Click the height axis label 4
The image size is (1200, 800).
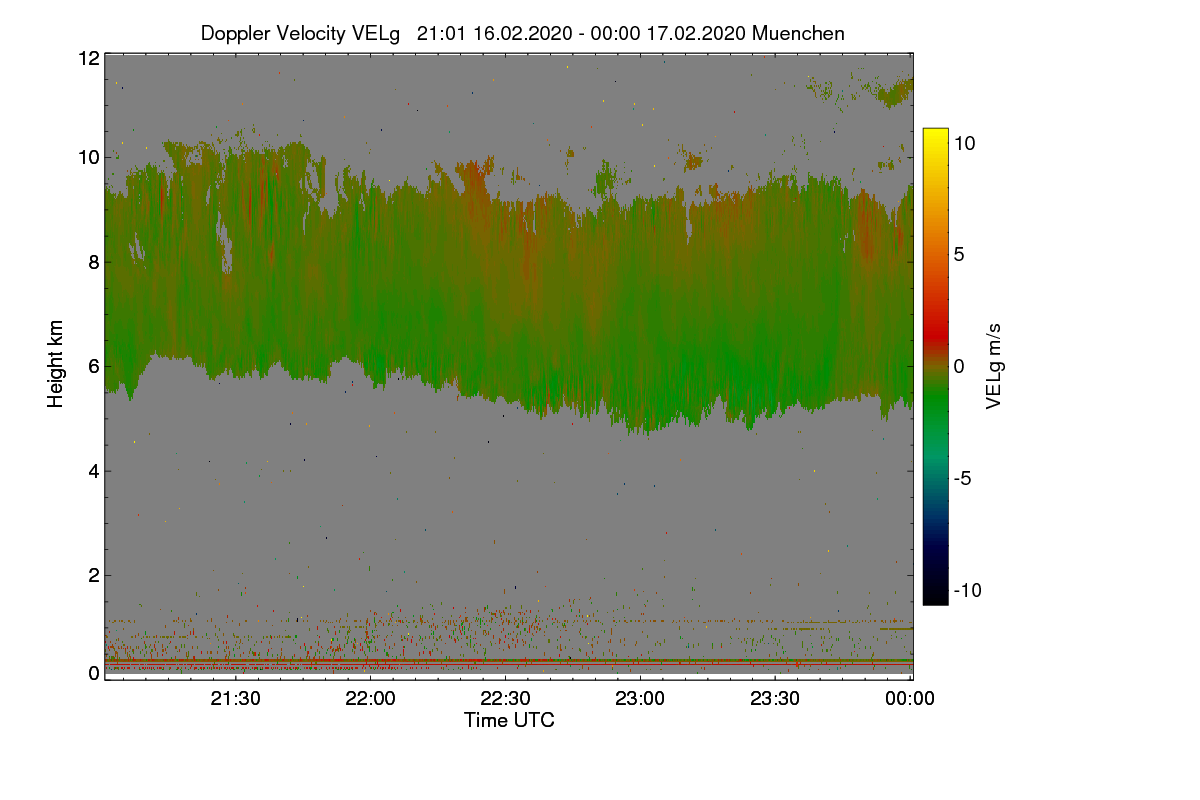93,471
